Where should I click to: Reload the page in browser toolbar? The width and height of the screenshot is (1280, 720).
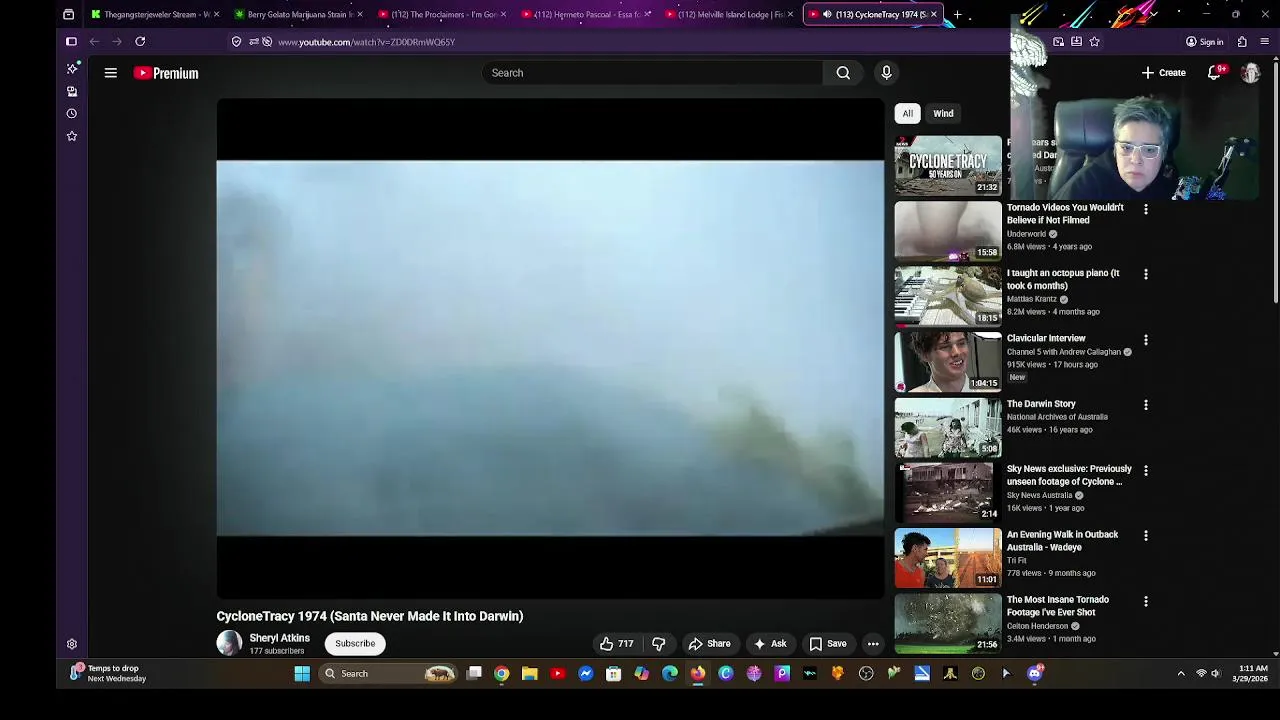tap(140, 42)
